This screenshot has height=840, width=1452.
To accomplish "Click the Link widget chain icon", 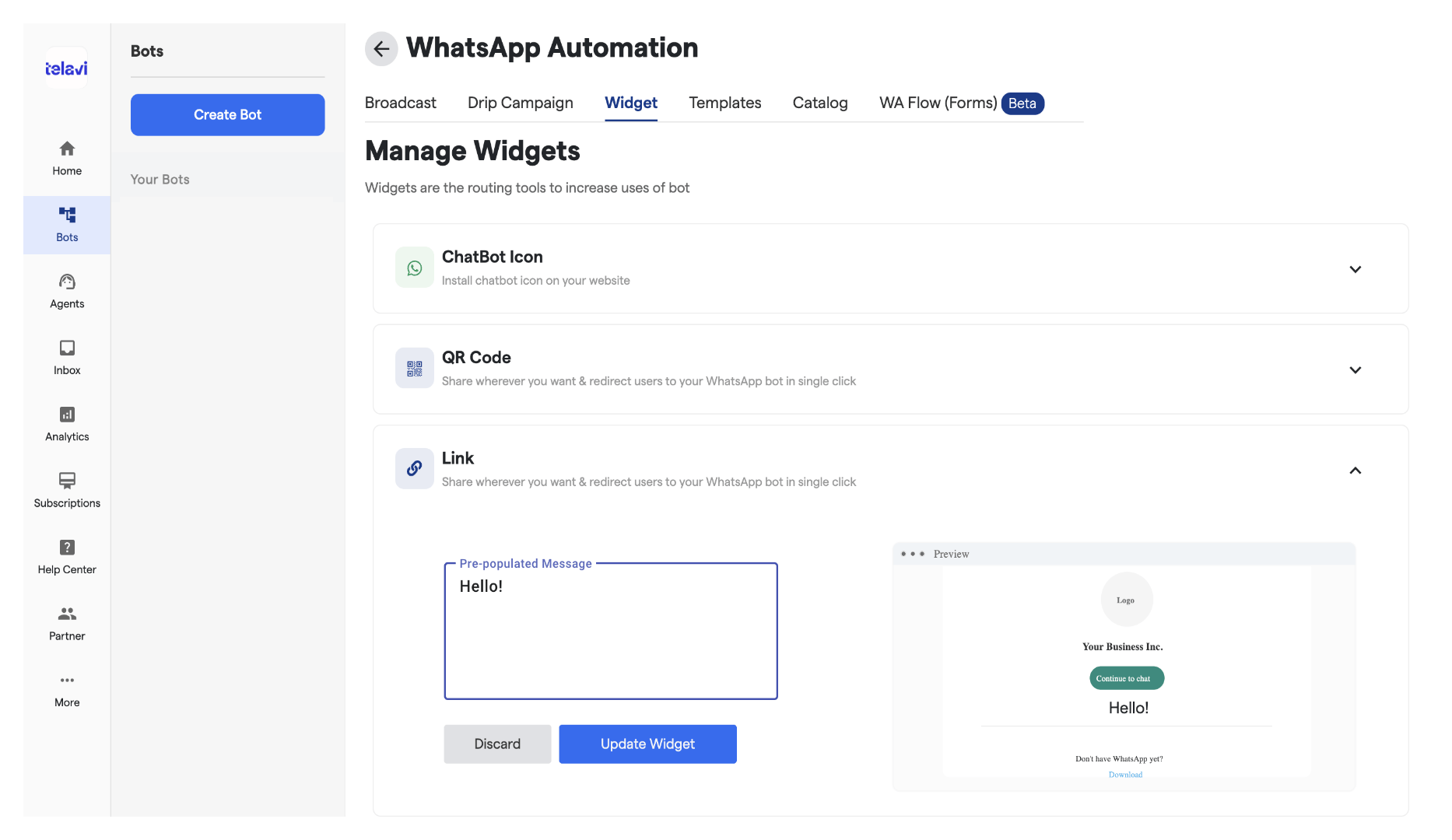I will coord(415,468).
